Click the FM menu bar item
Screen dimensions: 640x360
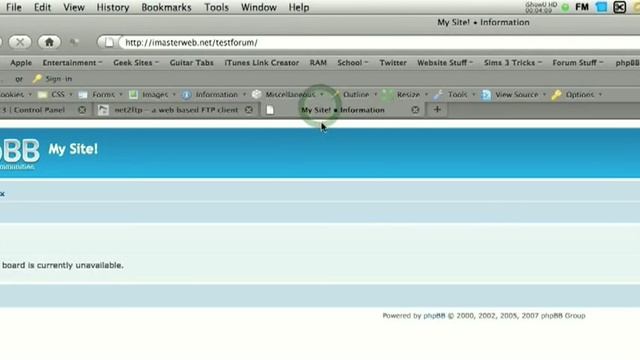point(582,7)
